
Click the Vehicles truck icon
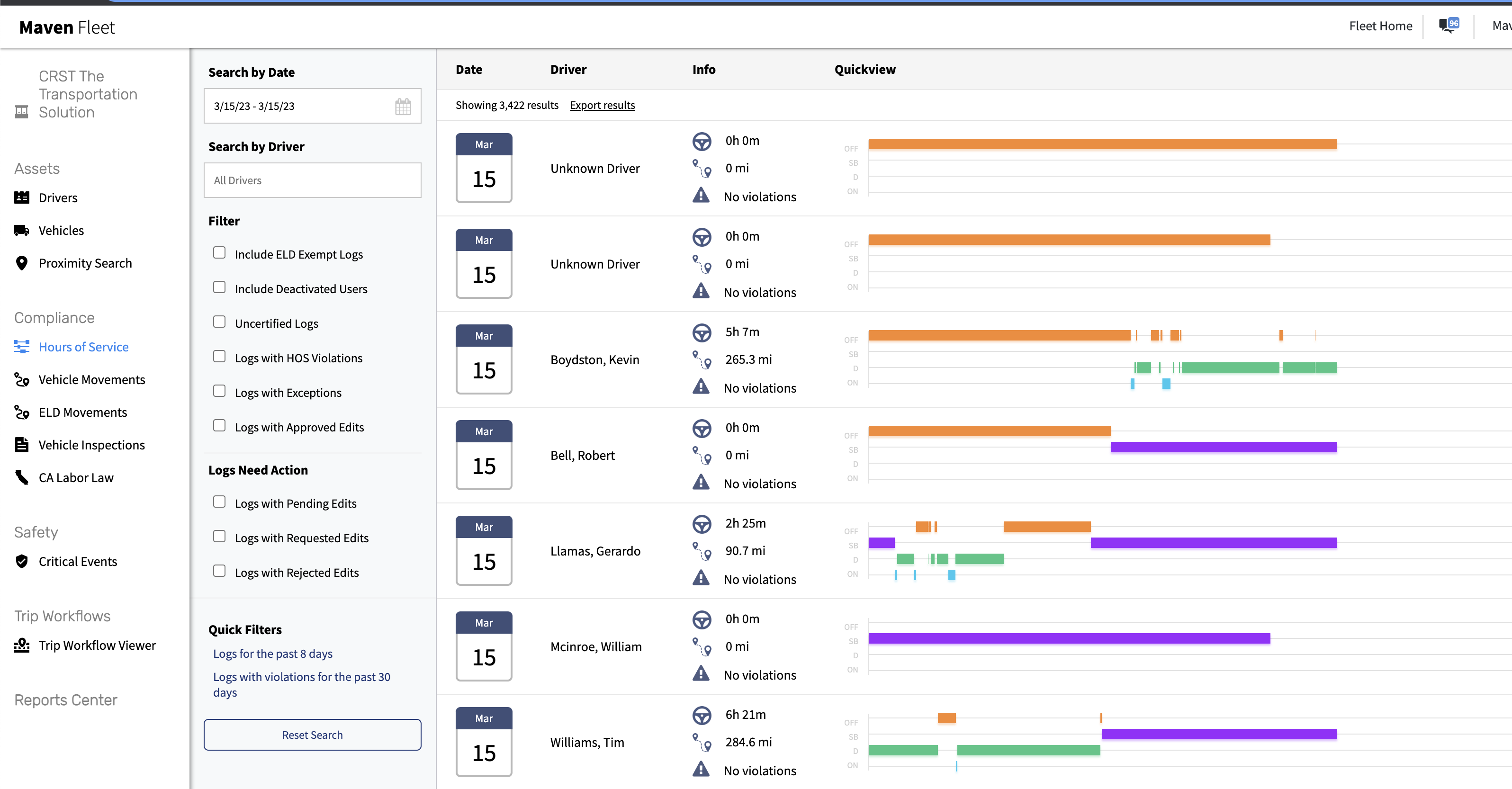click(22, 231)
